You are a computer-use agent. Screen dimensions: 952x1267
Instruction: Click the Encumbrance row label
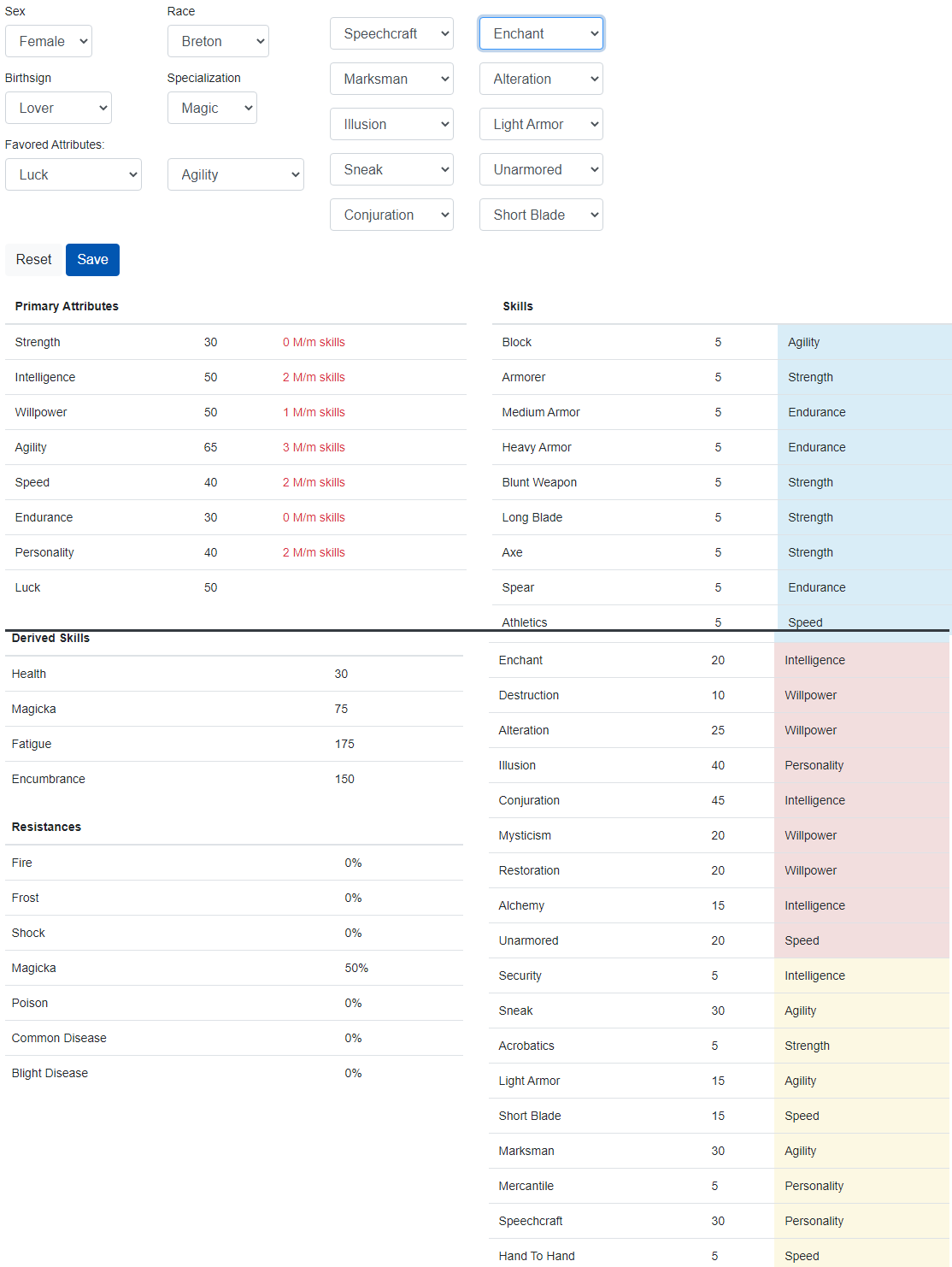coord(49,779)
